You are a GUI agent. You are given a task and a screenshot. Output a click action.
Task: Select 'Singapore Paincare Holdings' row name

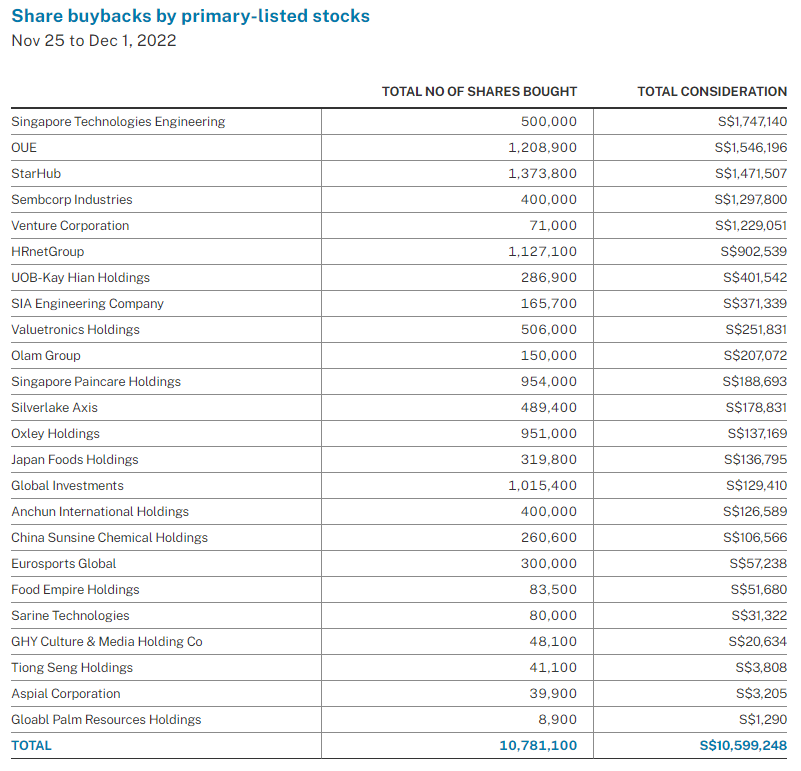pyautogui.click(x=96, y=382)
